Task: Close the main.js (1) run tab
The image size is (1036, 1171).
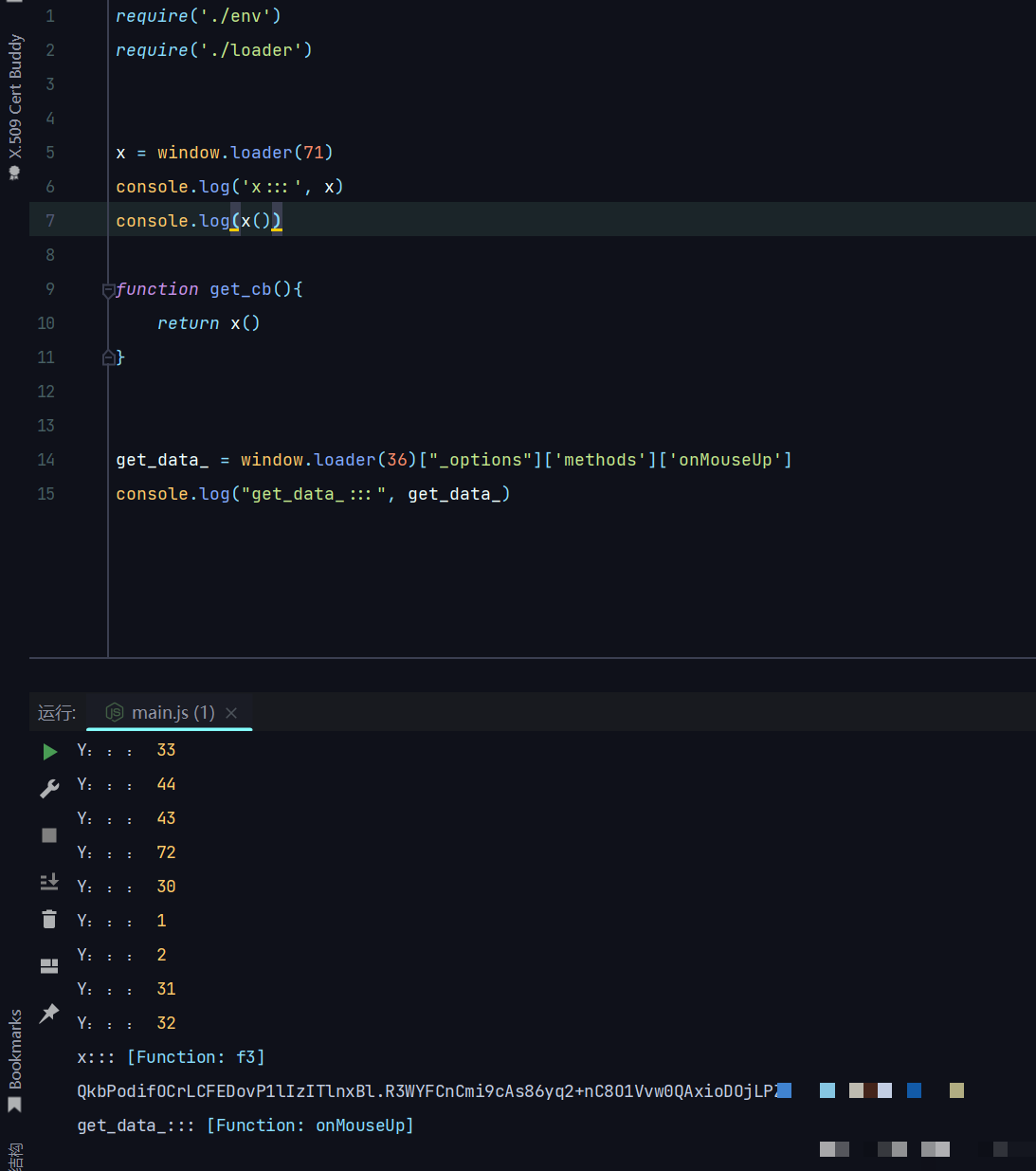Action: [x=231, y=713]
